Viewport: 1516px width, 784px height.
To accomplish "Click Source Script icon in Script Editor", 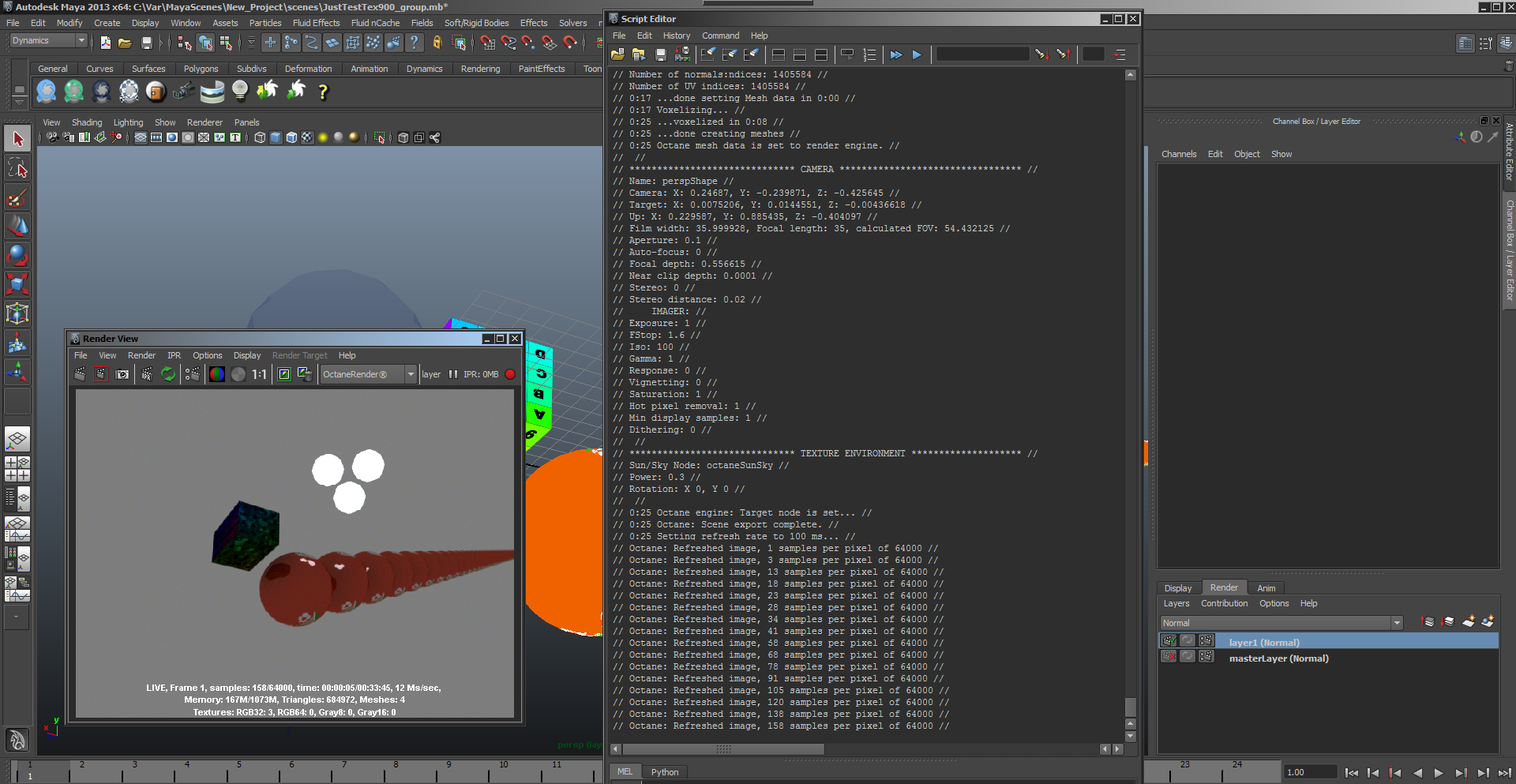I will pyautogui.click(x=639, y=54).
